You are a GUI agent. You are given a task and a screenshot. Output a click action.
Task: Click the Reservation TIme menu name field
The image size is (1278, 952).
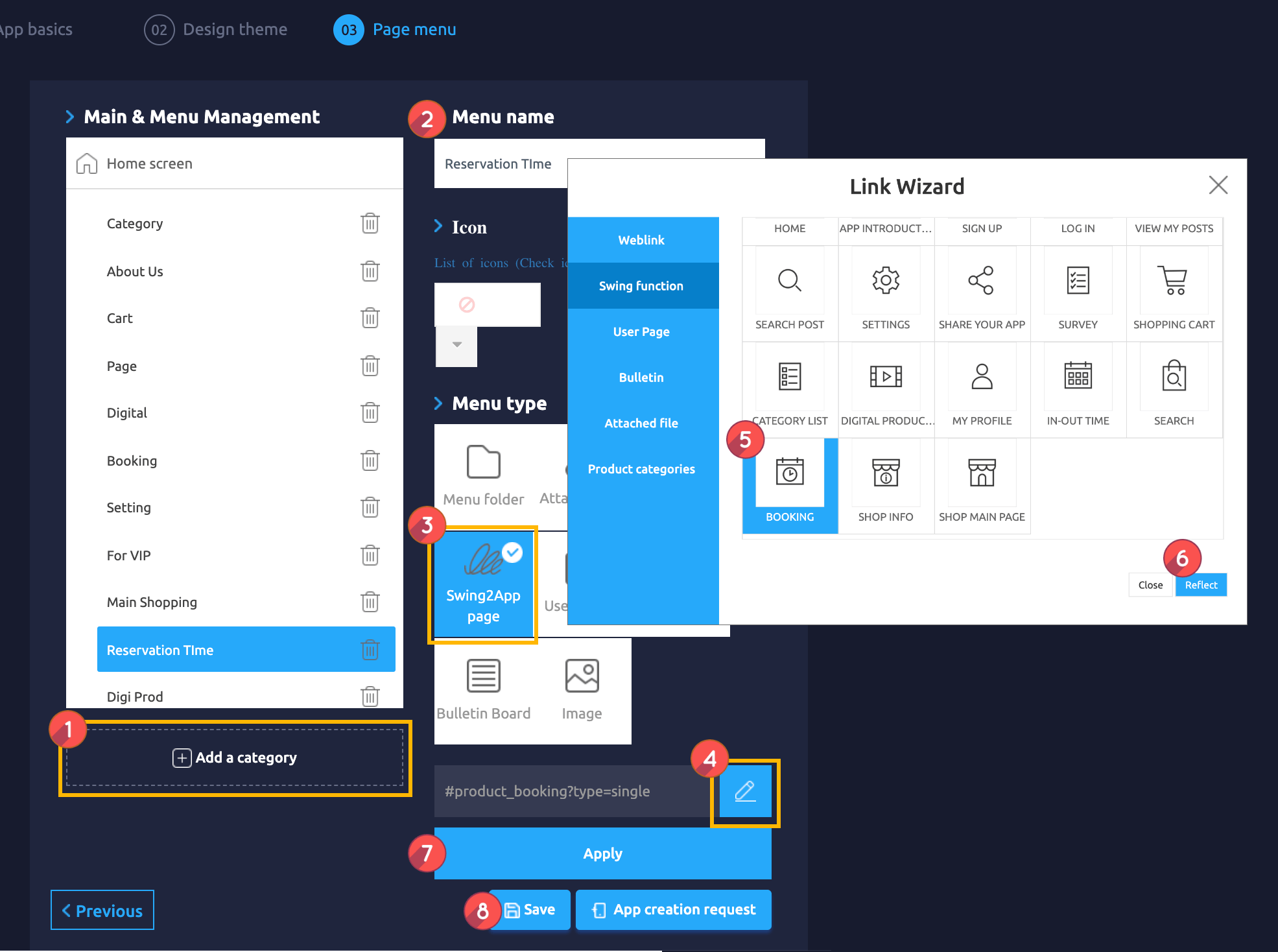tap(499, 164)
